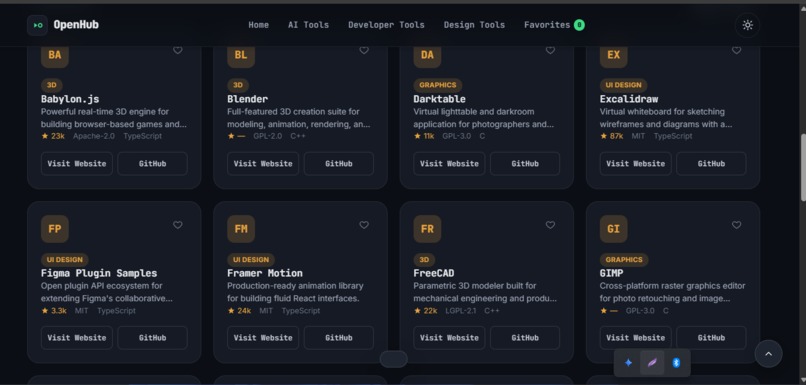Visit Website for Framer Motion

coord(263,338)
